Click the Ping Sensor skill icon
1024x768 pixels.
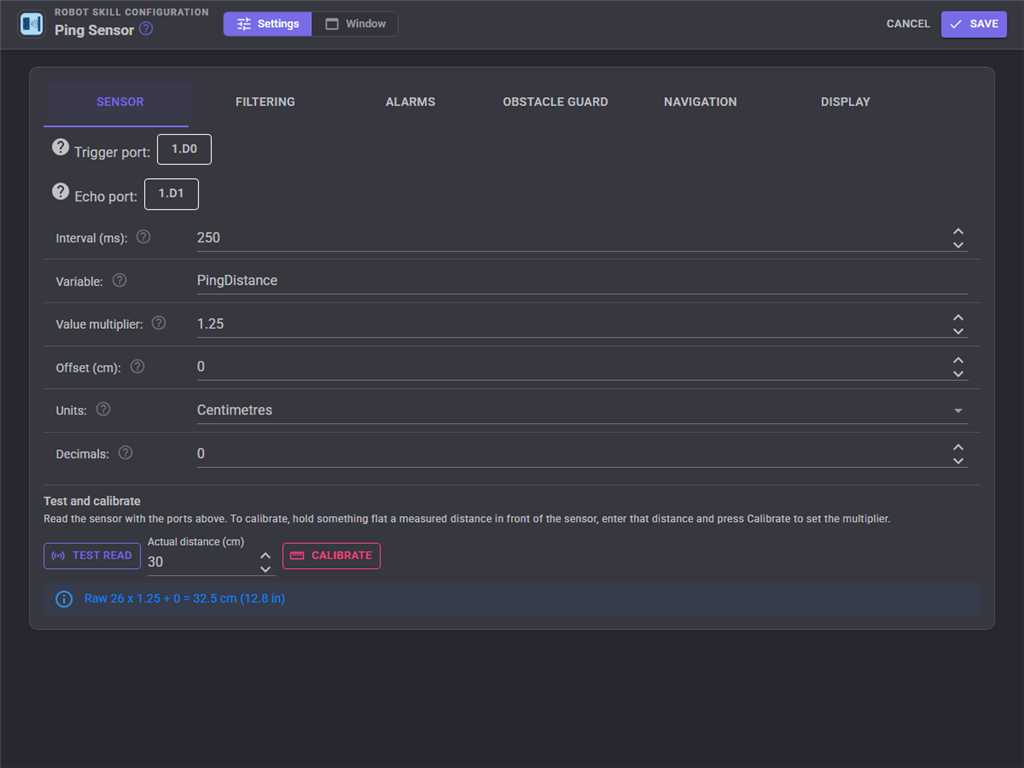(31, 24)
